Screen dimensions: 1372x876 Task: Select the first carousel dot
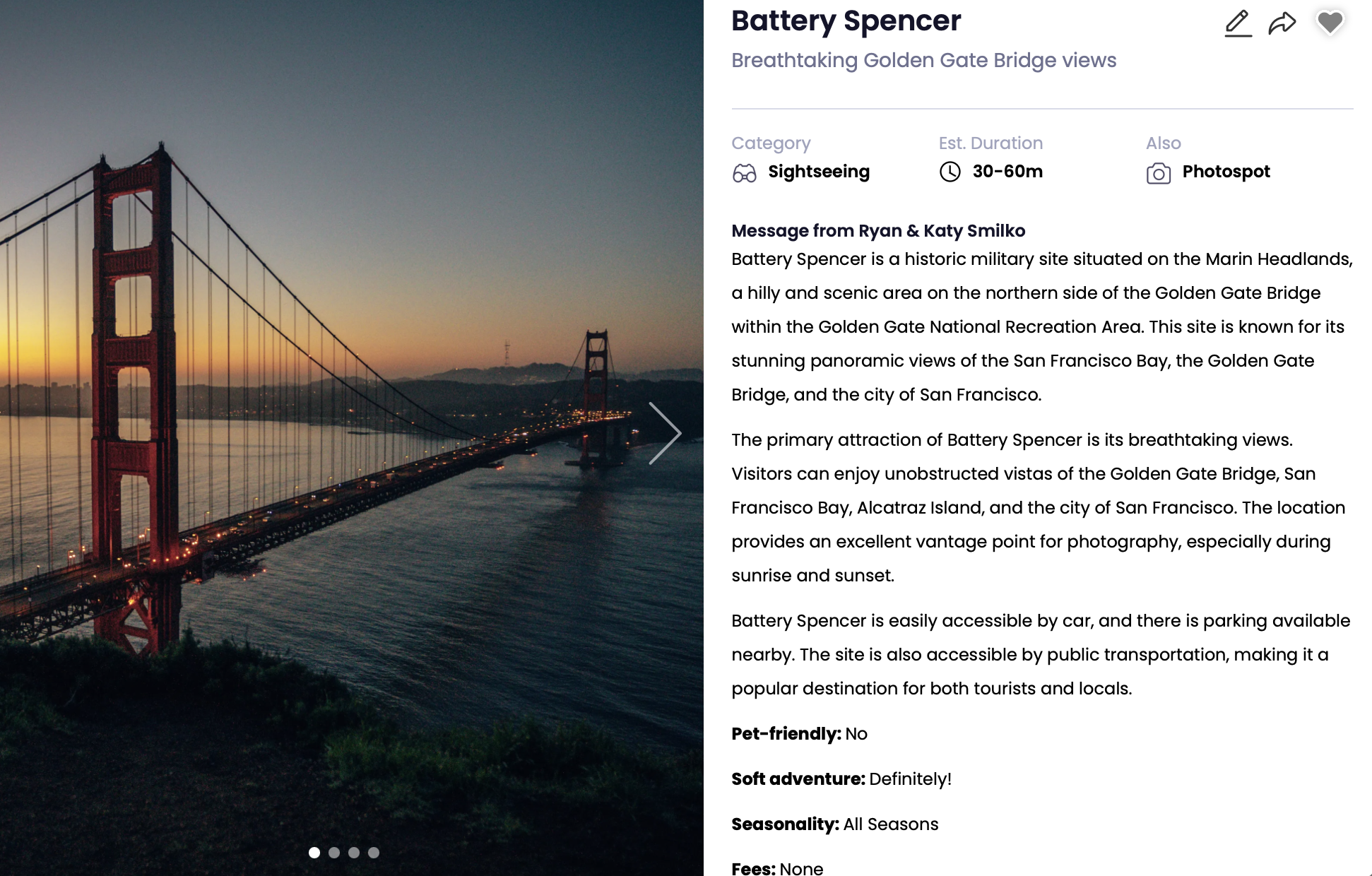click(x=314, y=853)
